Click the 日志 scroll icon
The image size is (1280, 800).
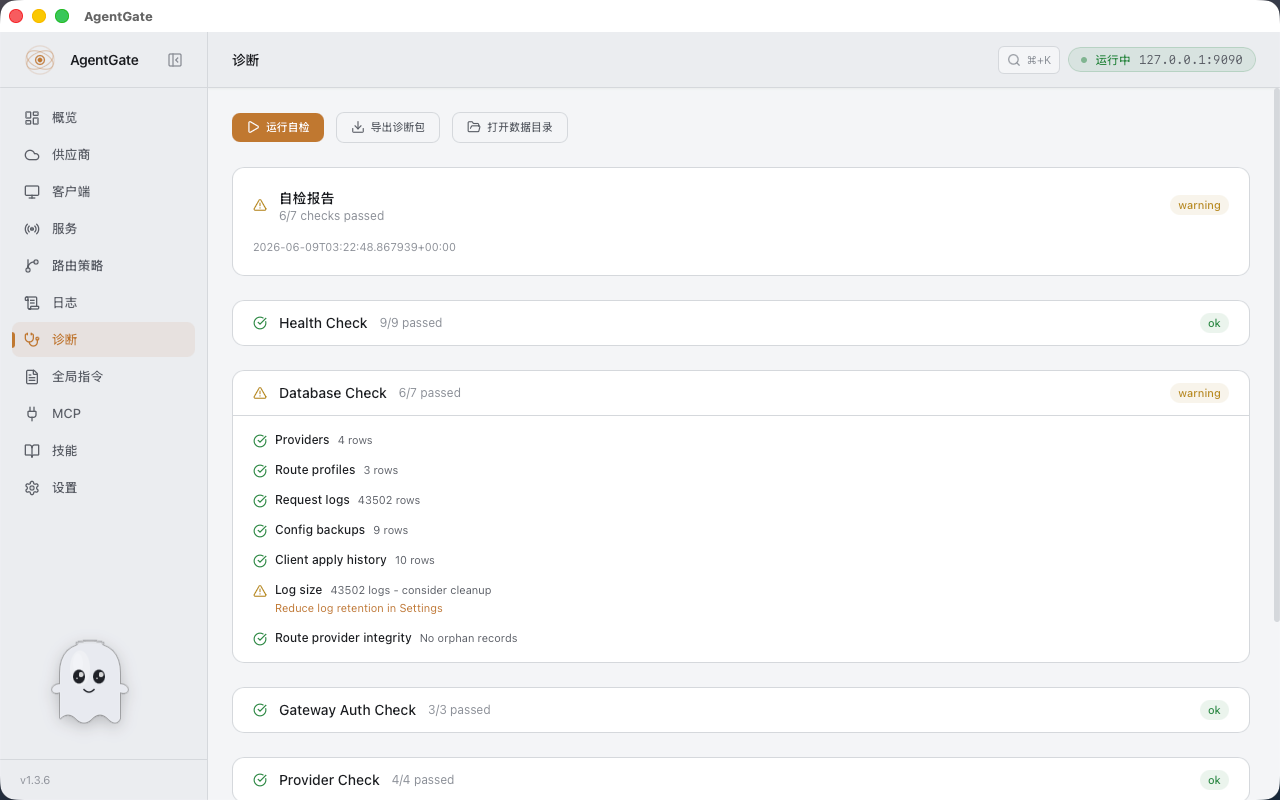[x=32, y=303]
